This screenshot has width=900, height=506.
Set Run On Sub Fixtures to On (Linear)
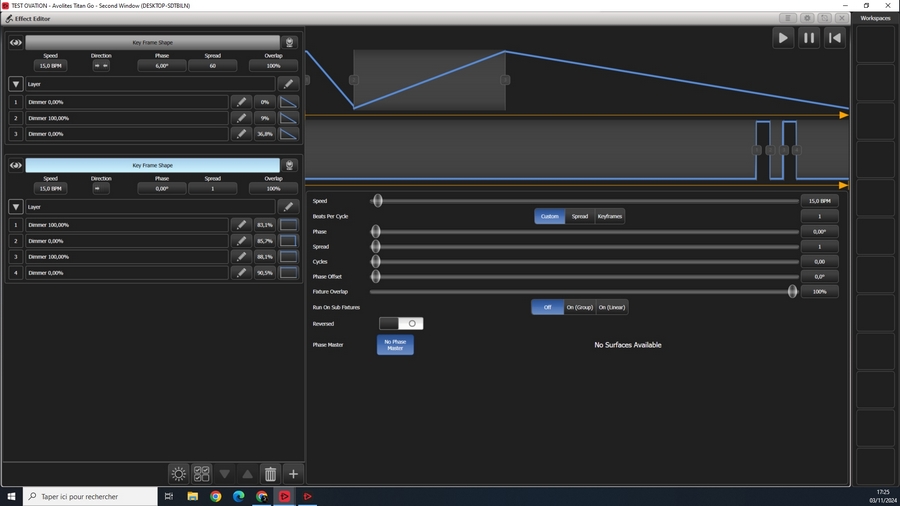(x=612, y=308)
